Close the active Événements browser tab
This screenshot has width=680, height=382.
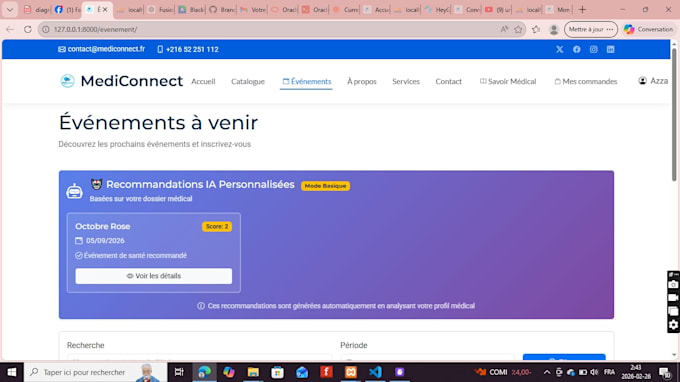point(105,10)
